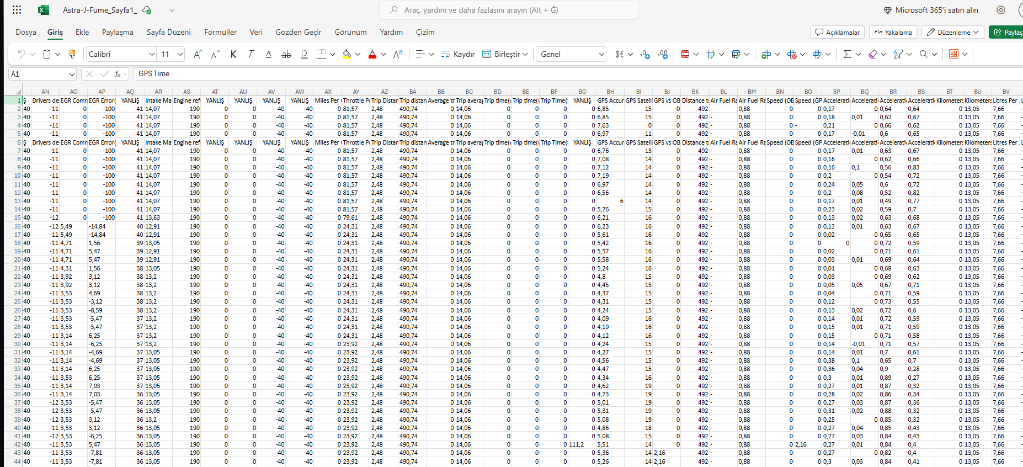Click the green Paylaş share button
Image resolution: width=1023 pixels, height=467 pixels.
1006,32
